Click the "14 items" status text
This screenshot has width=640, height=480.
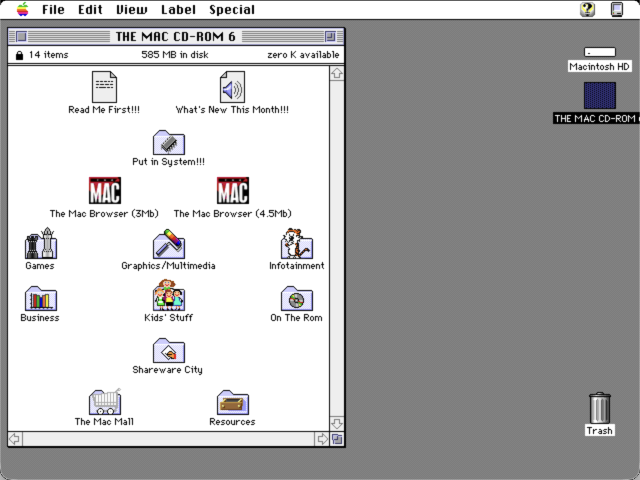(49, 55)
